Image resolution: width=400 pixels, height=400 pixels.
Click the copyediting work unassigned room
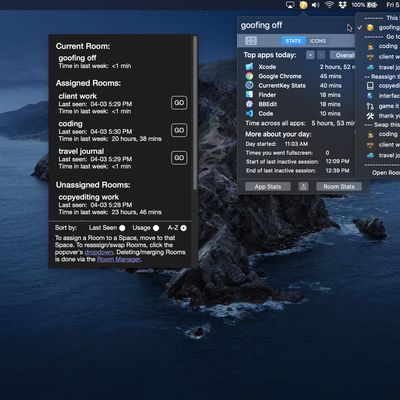pyautogui.click(x=88, y=197)
